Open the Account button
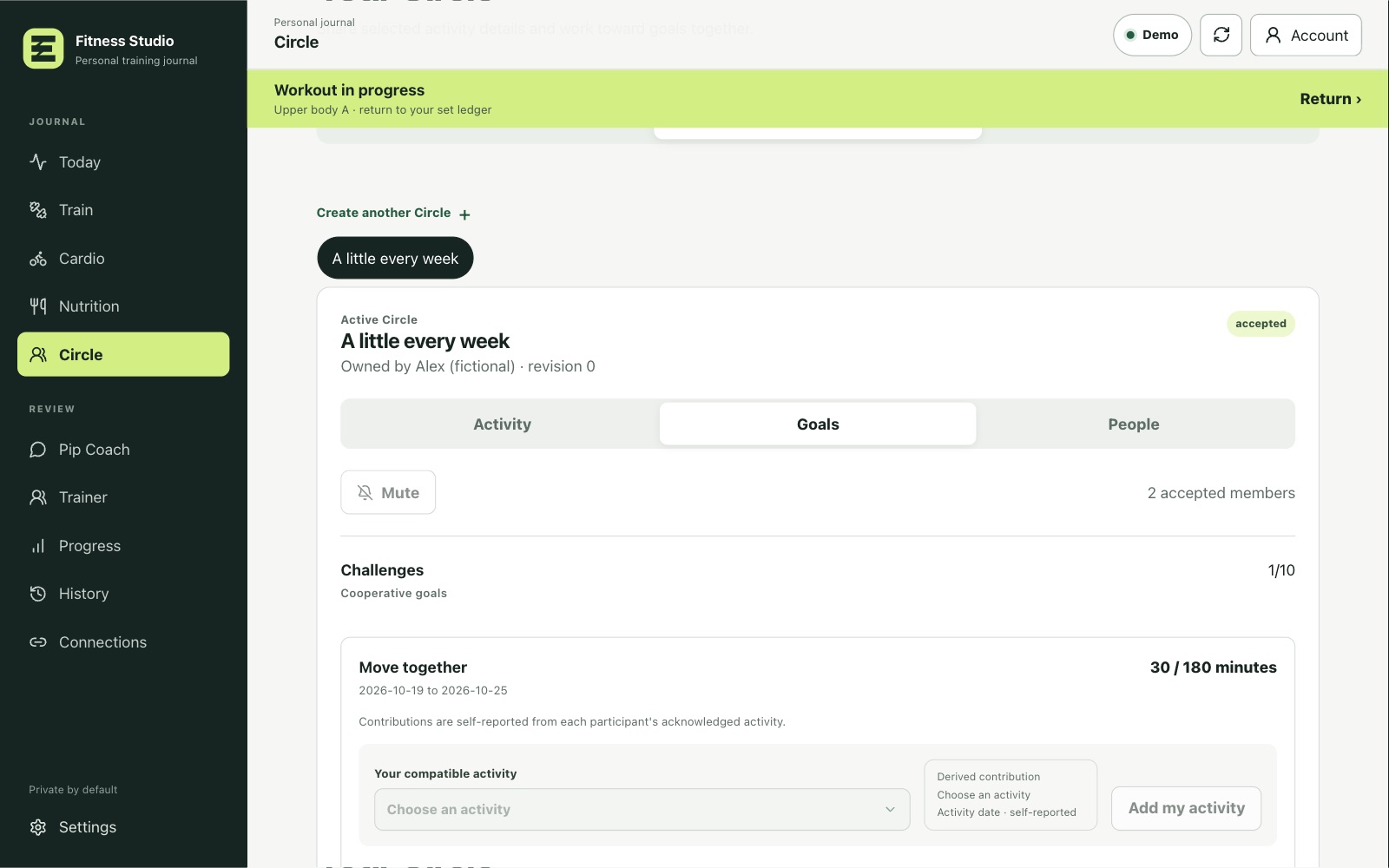Screen dimensions: 1389x868 click(x=1306, y=35)
